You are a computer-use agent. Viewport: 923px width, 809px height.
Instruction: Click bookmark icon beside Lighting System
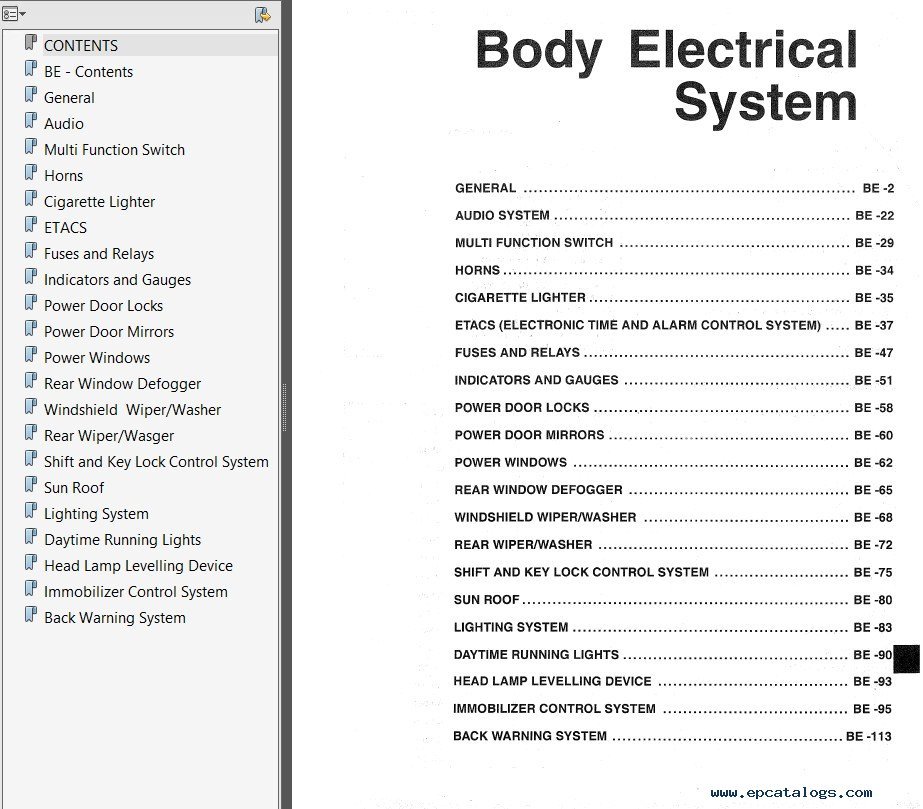(x=31, y=510)
